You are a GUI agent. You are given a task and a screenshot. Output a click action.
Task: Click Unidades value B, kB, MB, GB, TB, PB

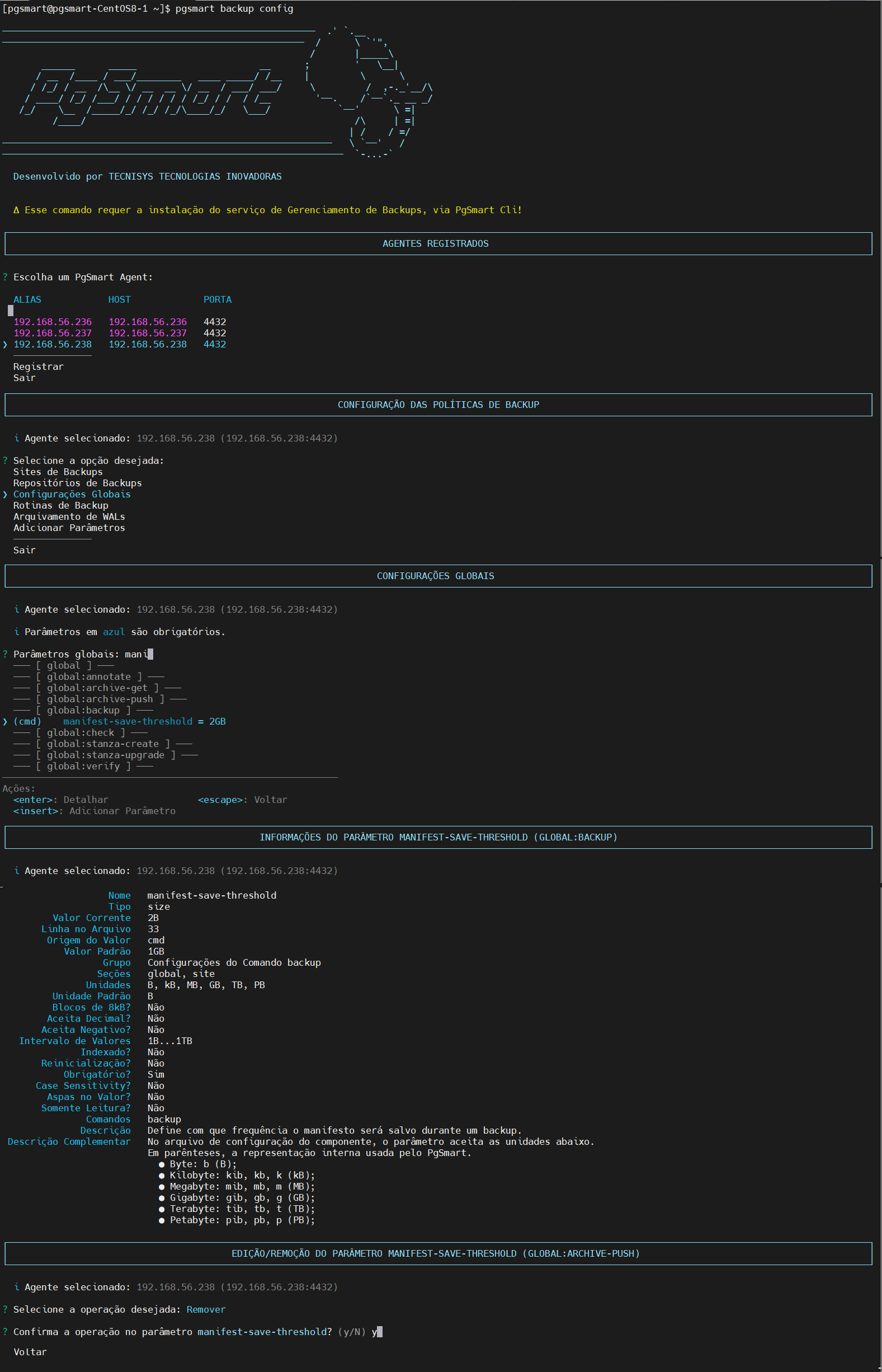(x=206, y=985)
